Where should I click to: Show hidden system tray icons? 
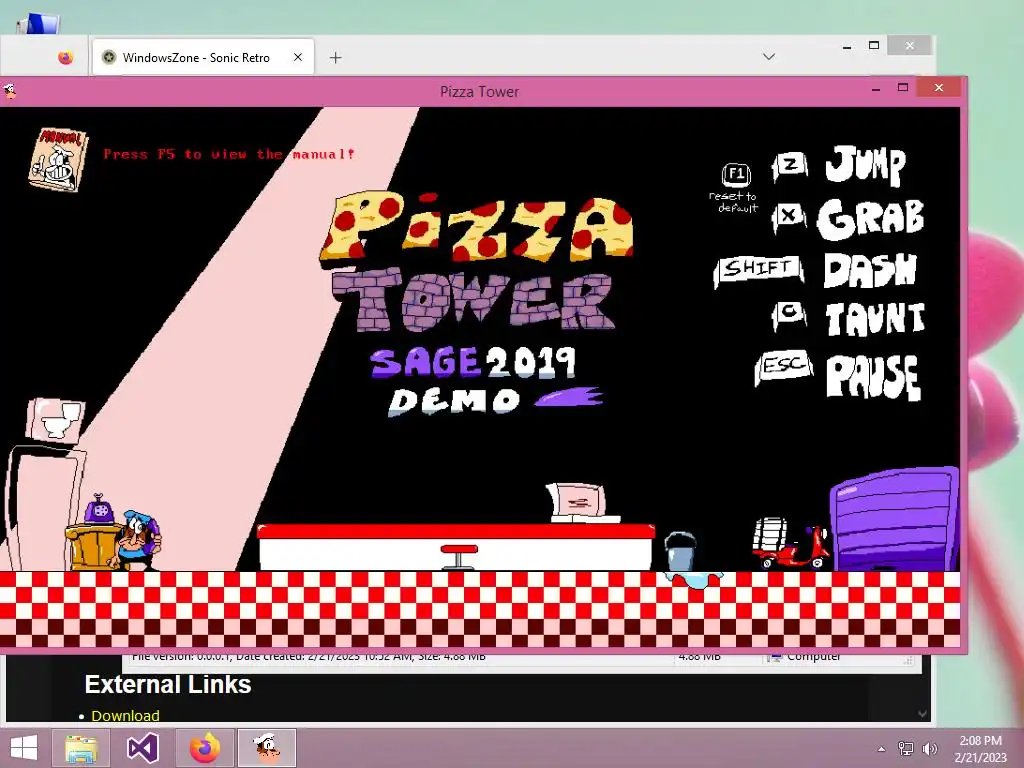tap(882, 749)
